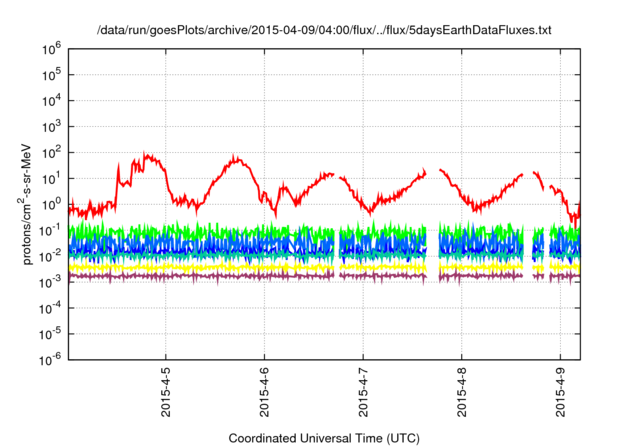
Task: Select the 10^4 y-axis label
Action: (x=51, y=101)
